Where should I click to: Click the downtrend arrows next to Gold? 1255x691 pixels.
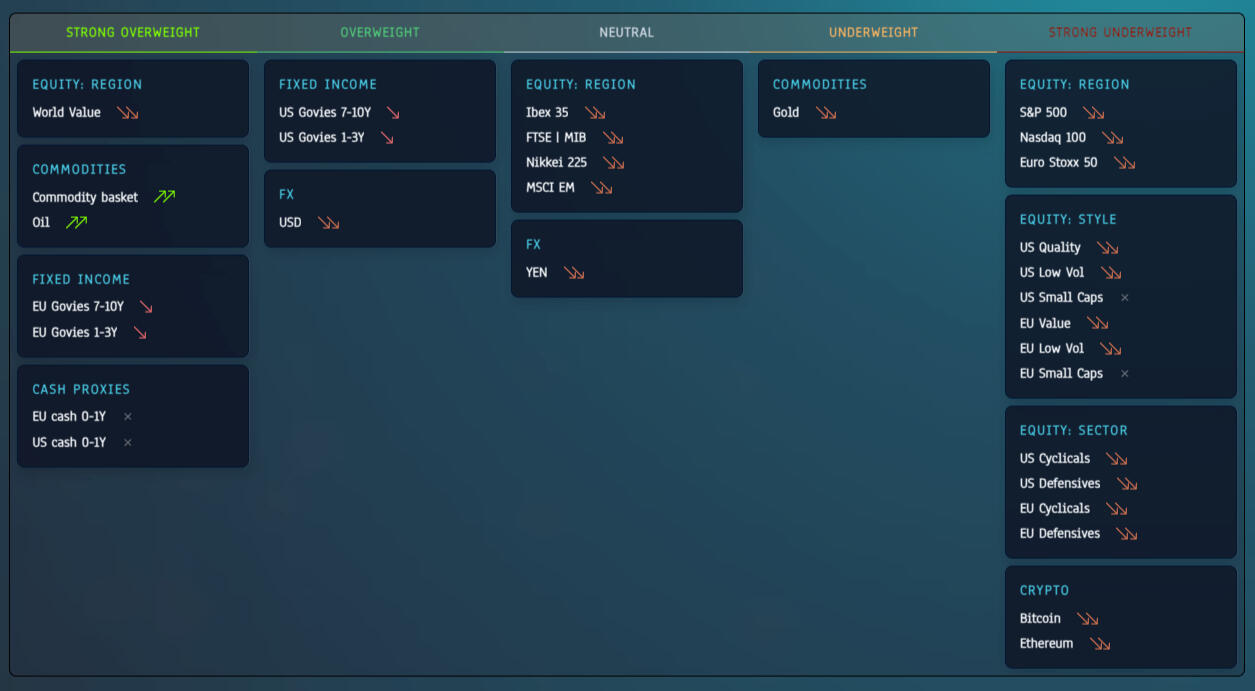(x=826, y=113)
